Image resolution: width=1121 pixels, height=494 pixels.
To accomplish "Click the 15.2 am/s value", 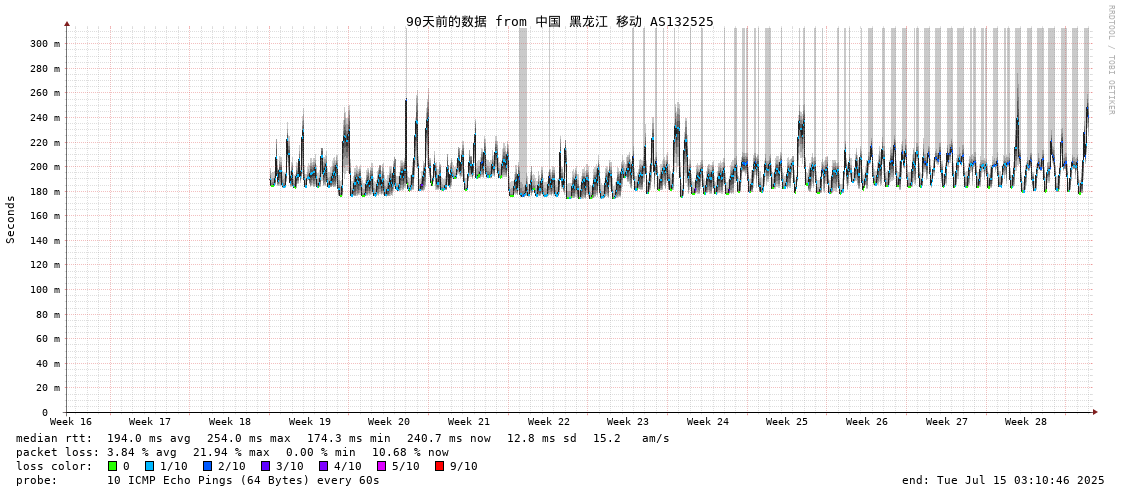I will point(631,438).
